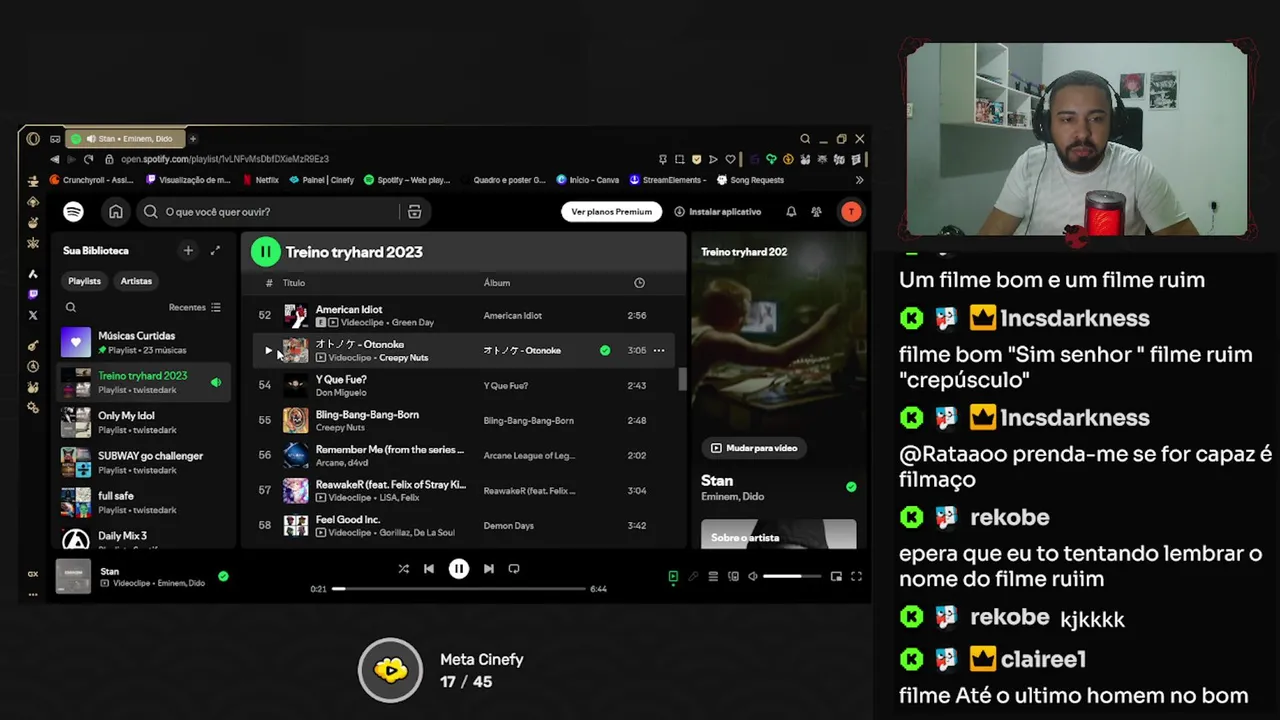Image resolution: width=1280 pixels, height=720 pixels.
Task: Click the Stan album thumbnail in player bar
Action: 74,577
